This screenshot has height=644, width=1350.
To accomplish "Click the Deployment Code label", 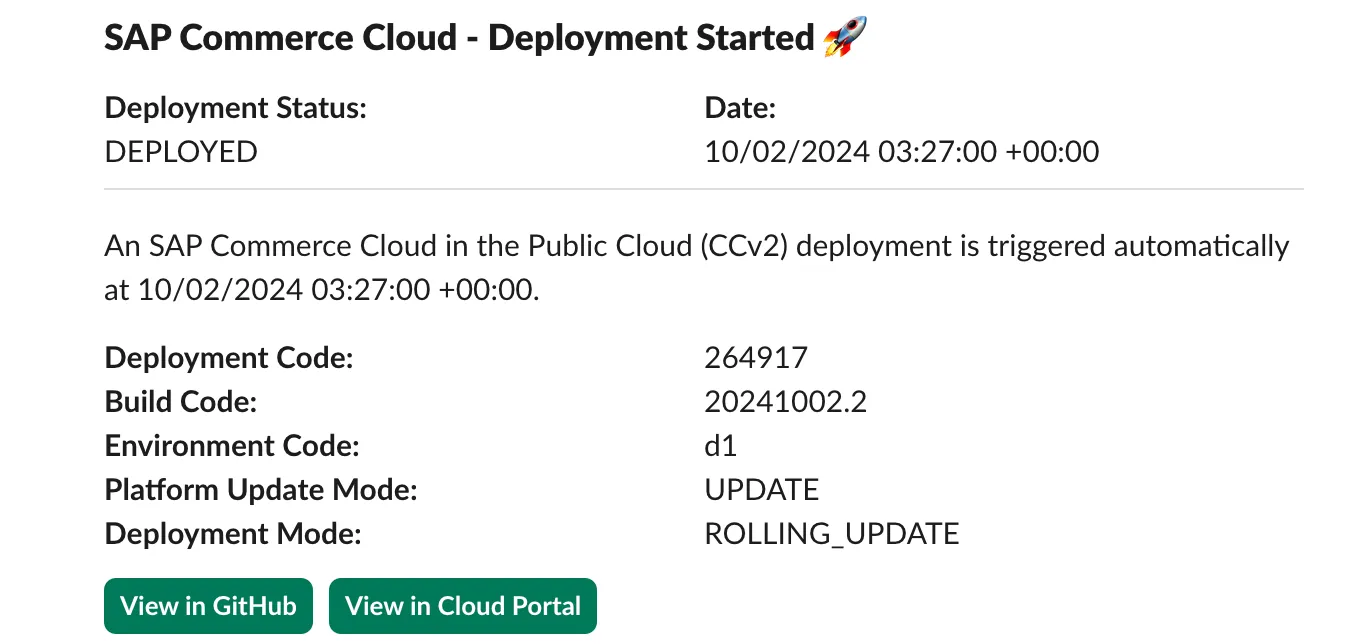I will pyautogui.click(x=229, y=358).
